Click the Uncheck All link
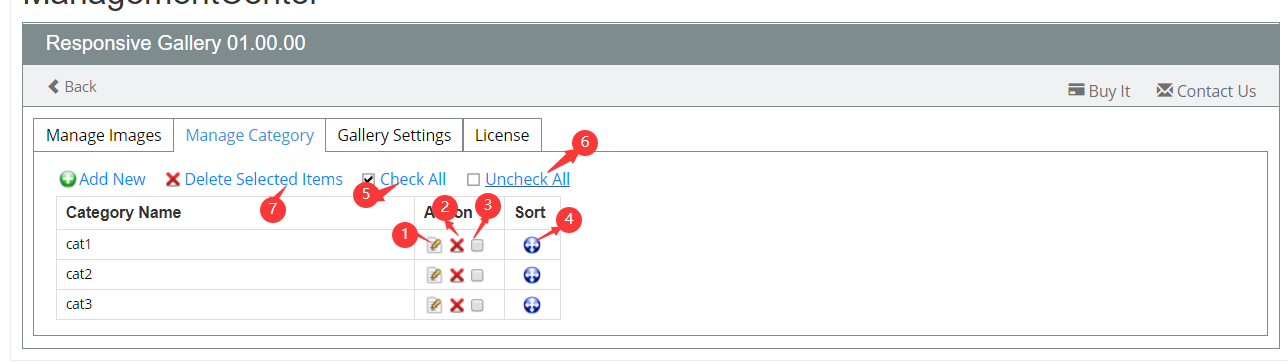The image size is (1288, 362). coord(527,179)
